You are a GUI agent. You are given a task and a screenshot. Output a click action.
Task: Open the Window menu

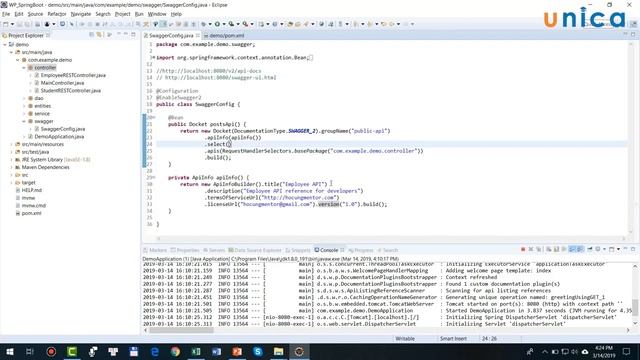pyautogui.click(x=157, y=14)
